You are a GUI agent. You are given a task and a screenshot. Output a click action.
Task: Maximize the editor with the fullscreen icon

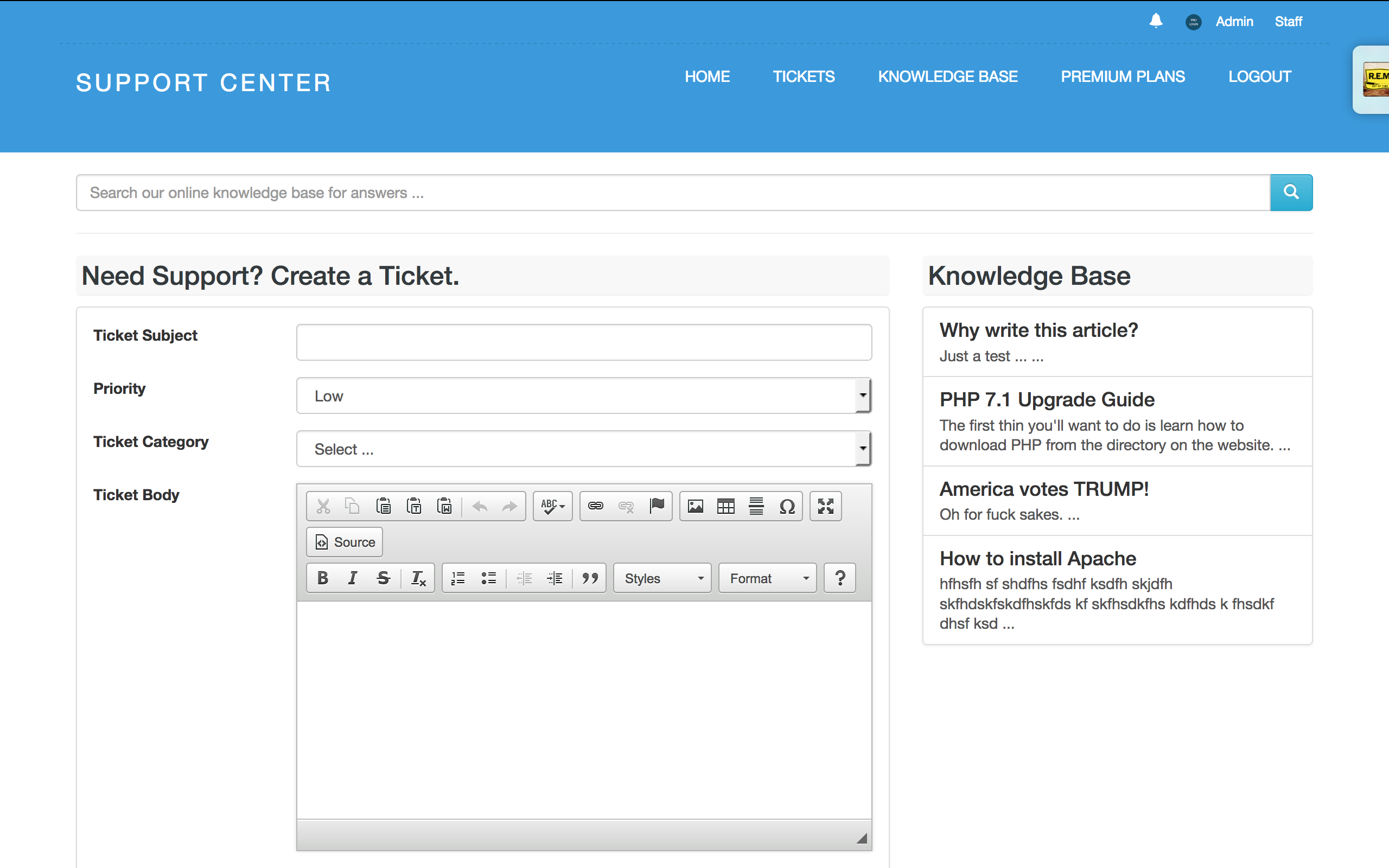point(825,506)
